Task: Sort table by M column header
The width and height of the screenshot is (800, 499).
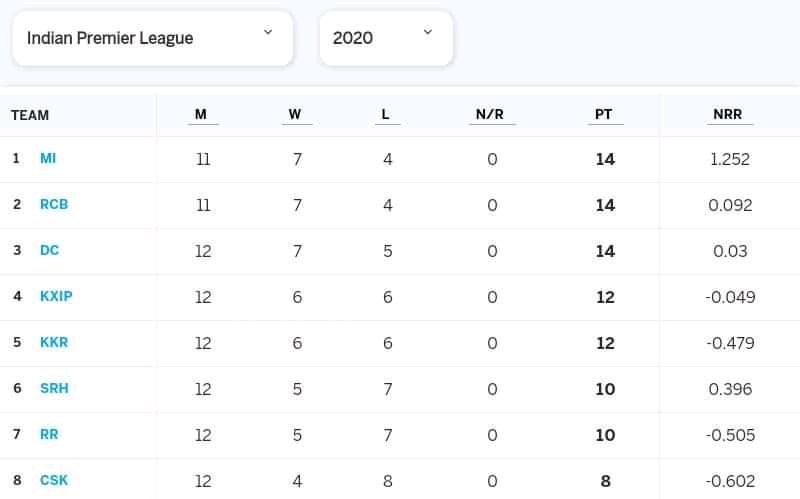Action: pos(201,114)
